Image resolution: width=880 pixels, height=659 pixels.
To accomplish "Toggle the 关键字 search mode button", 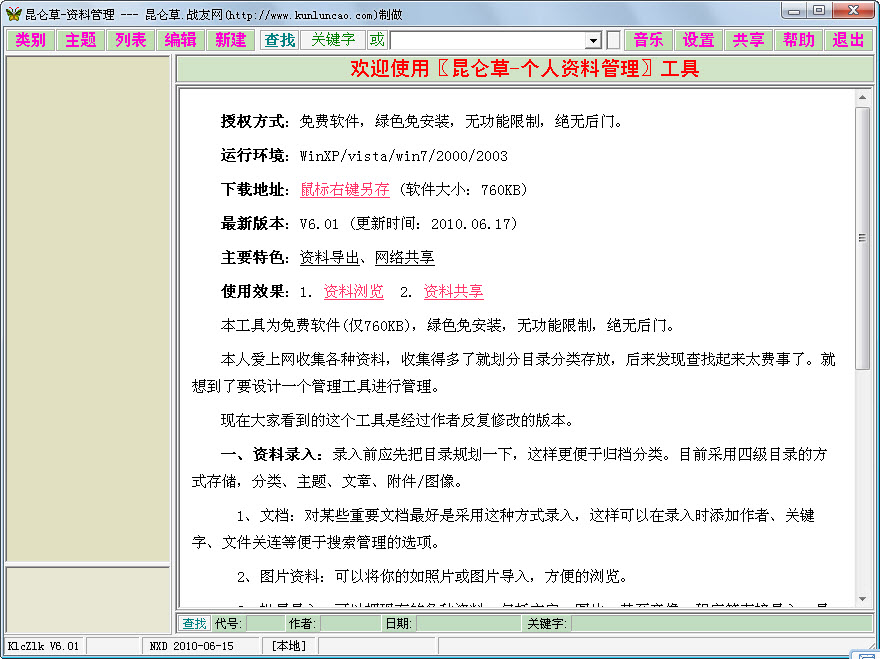I will [333, 40].
